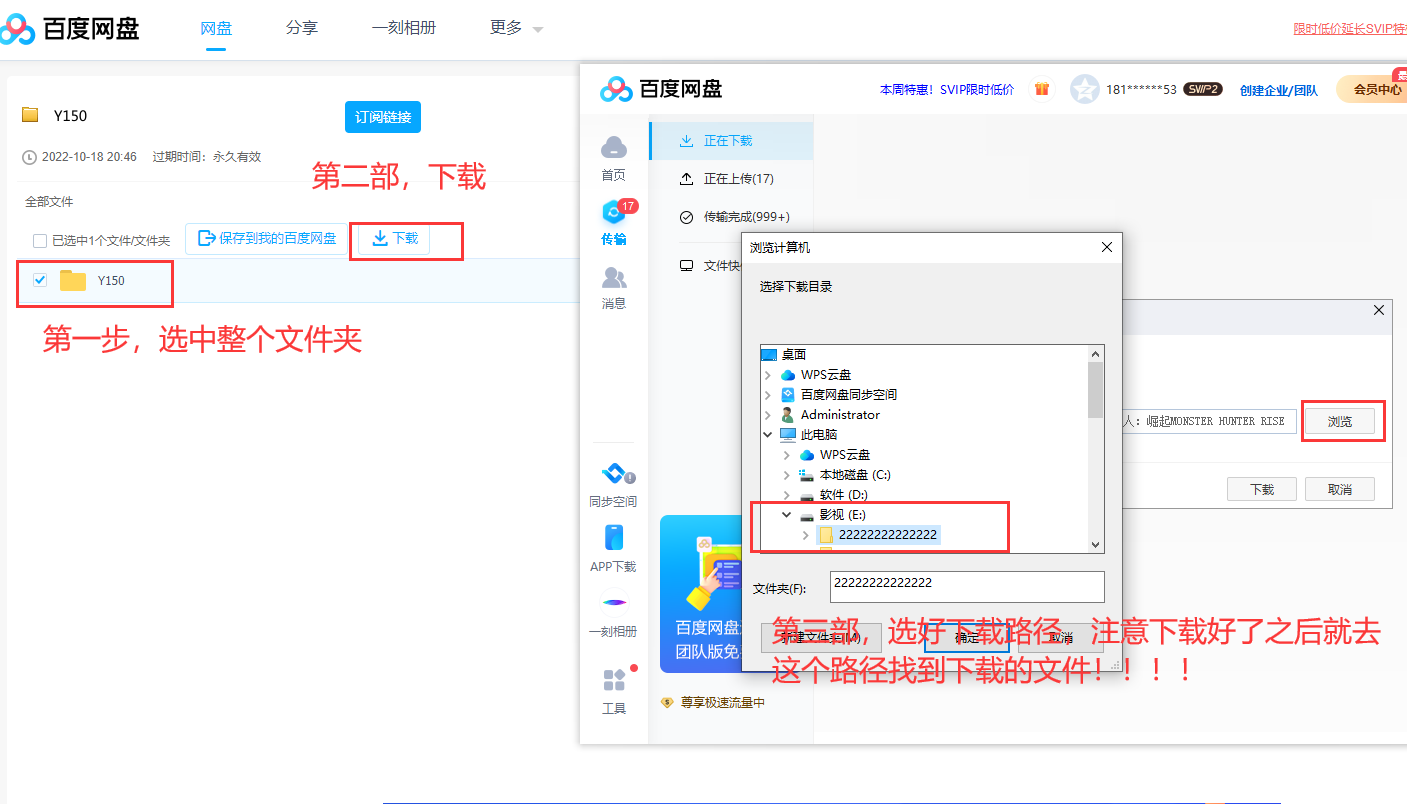Image resolution: width=1407 pixels, height=804 pixels.
Task: Click the folder tree scrollbar thumb
Action: tap(1096, 390)
